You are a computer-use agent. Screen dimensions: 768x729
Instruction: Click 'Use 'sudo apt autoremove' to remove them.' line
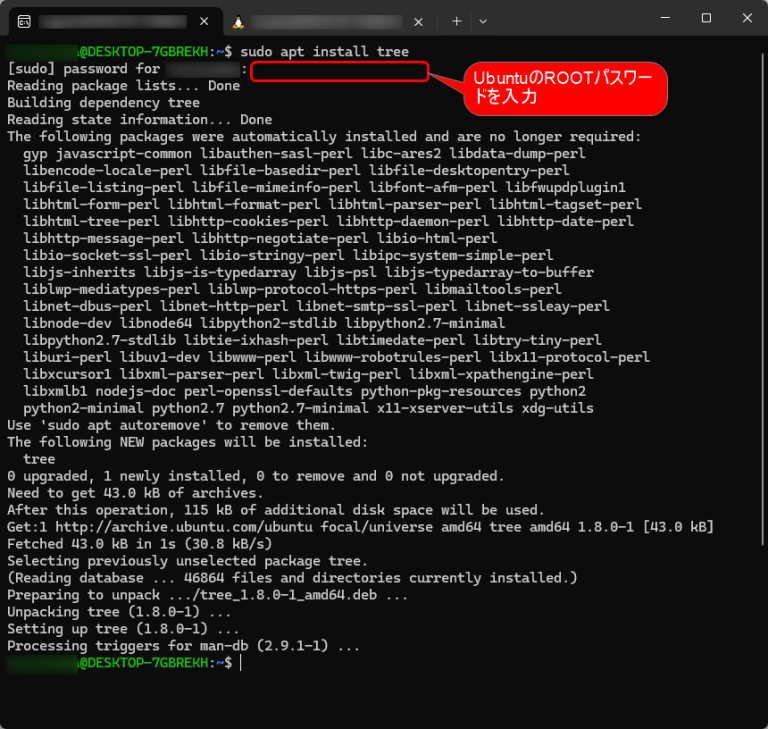coord(171,425)
